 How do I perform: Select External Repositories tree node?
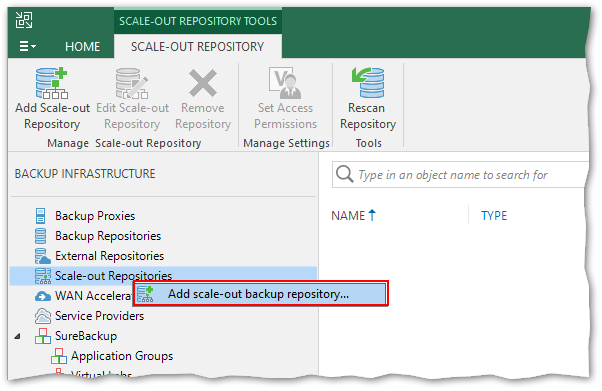(109, 256)
